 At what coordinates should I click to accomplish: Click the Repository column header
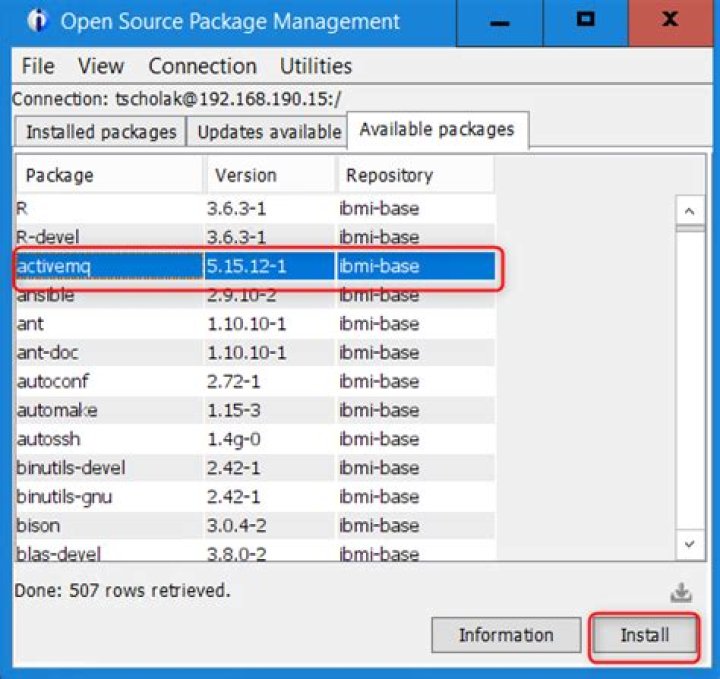pyautogui.click(x=415, y=175)
